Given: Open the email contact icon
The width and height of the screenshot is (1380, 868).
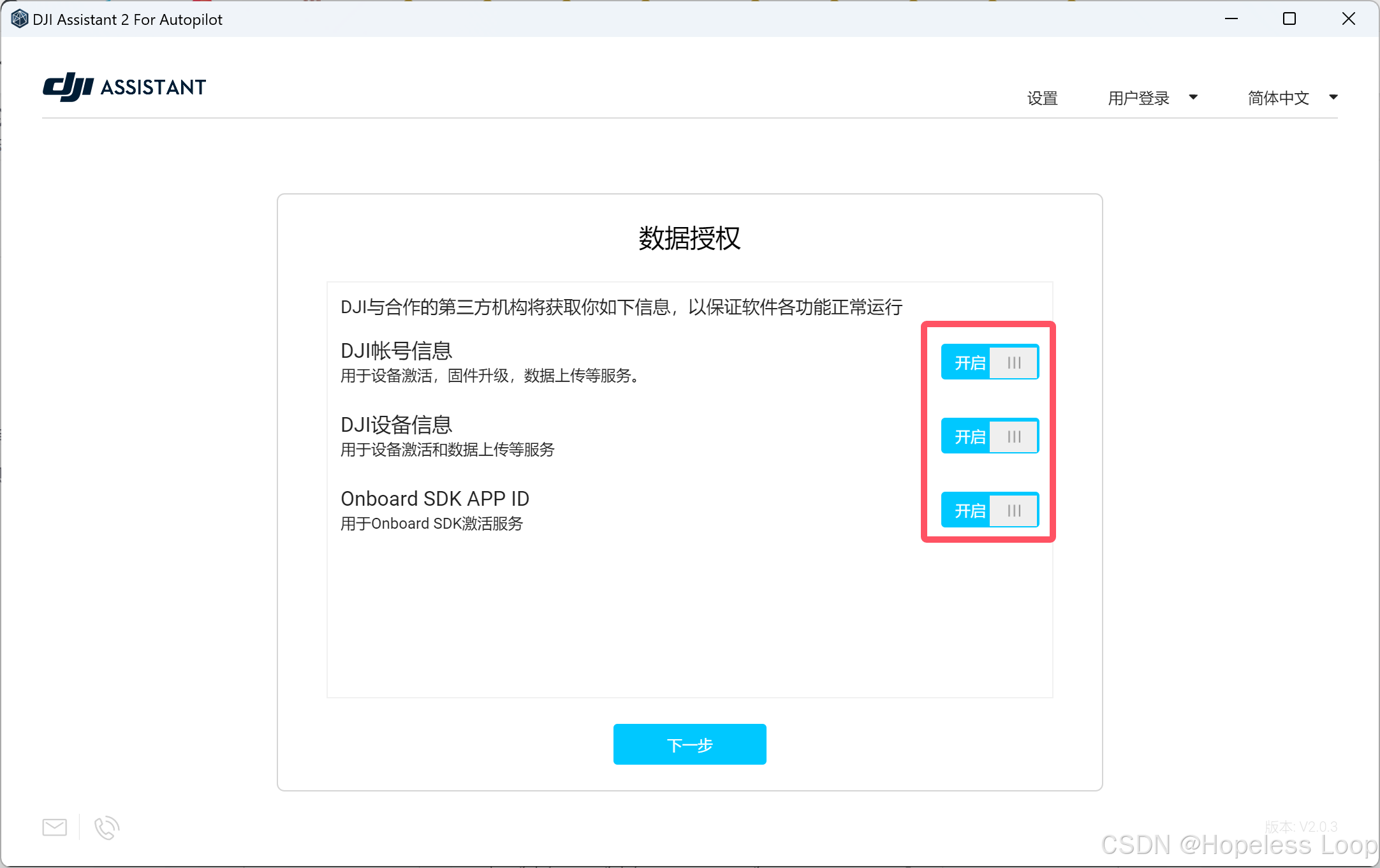Looking at the screenshot, I should [x=55, y=827].
